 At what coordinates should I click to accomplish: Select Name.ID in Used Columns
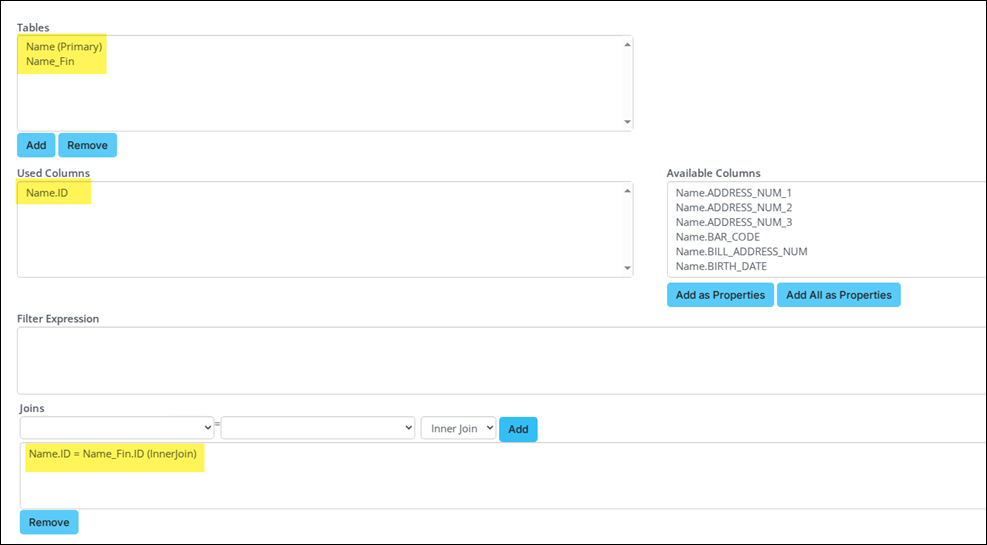47,192
